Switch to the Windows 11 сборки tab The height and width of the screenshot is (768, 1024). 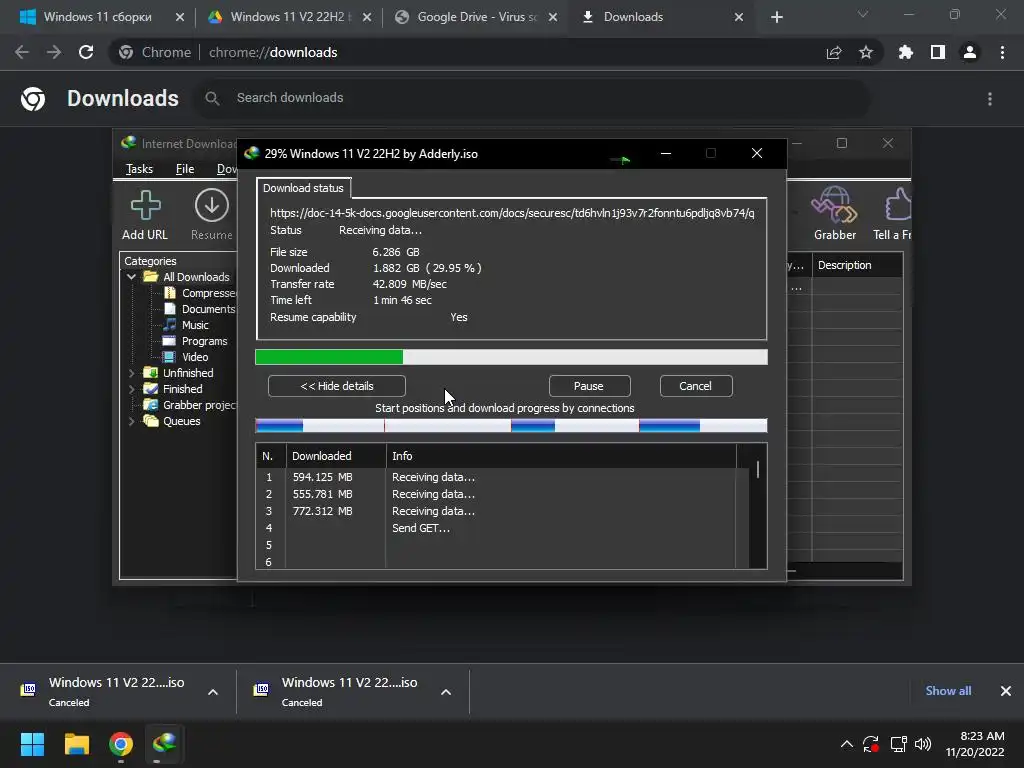97,17
